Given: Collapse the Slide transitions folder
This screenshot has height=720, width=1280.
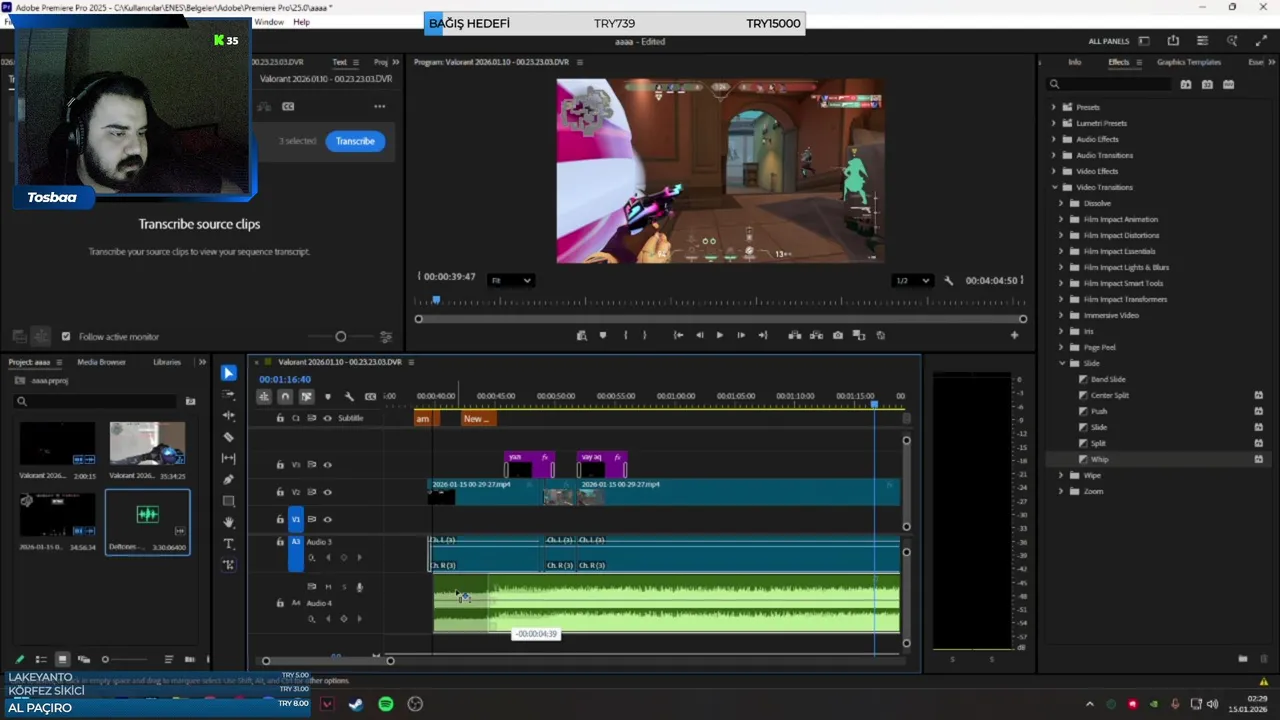Looking at the screenshot, I should pyautogui.click(x=1061, y=363).
